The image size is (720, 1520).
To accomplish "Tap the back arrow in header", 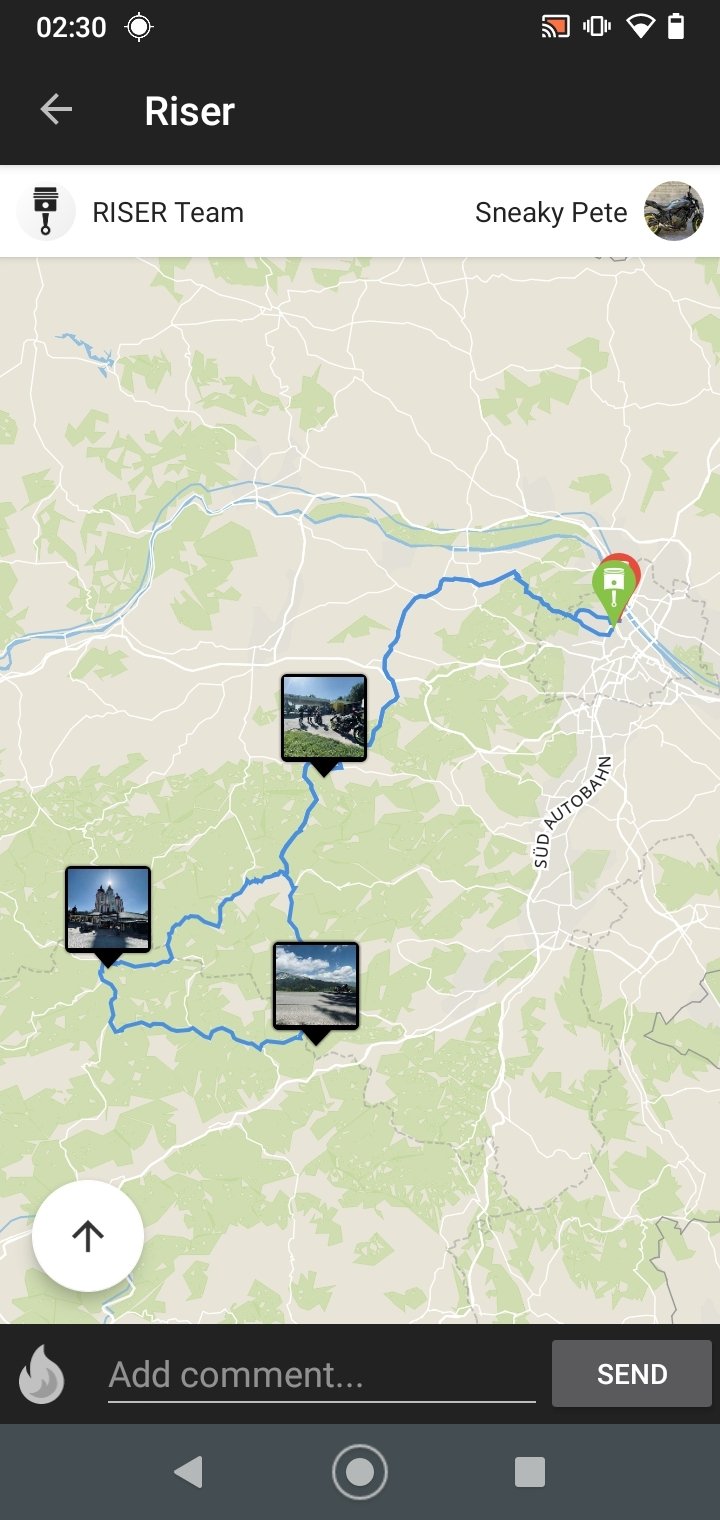I will point(56,110).
